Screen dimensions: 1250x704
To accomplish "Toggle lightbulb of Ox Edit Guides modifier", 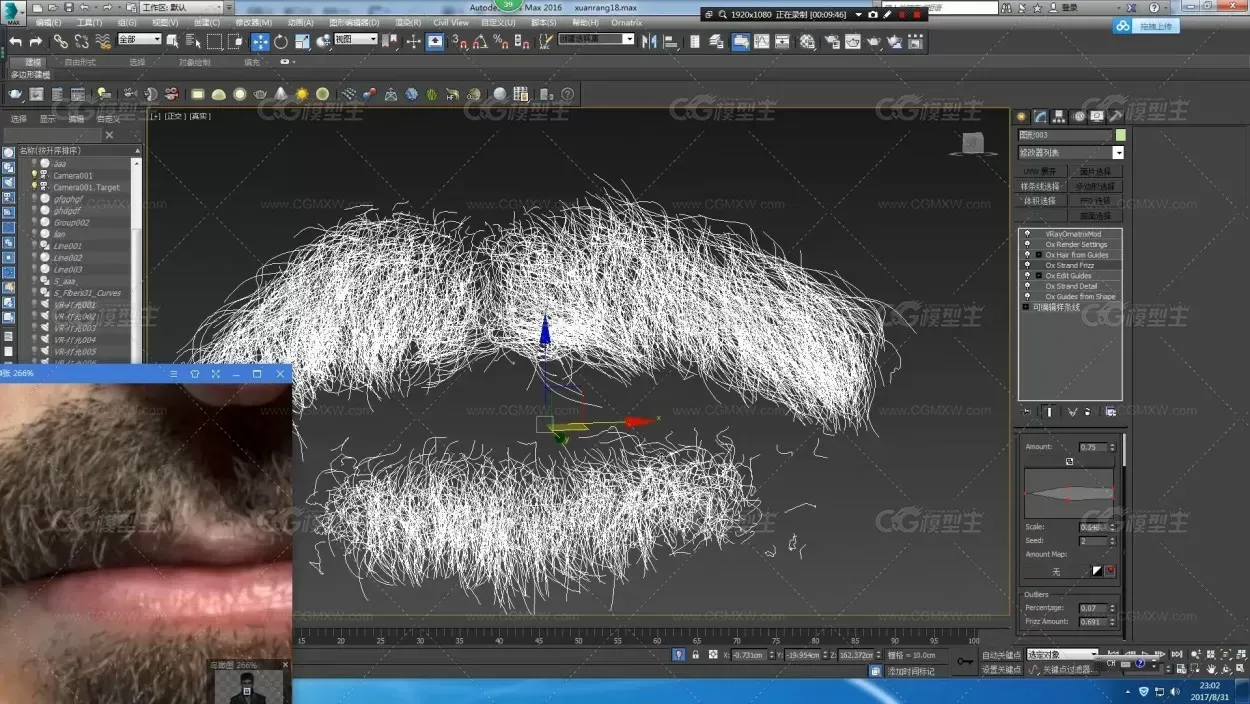I will [x=1027, y=276].
